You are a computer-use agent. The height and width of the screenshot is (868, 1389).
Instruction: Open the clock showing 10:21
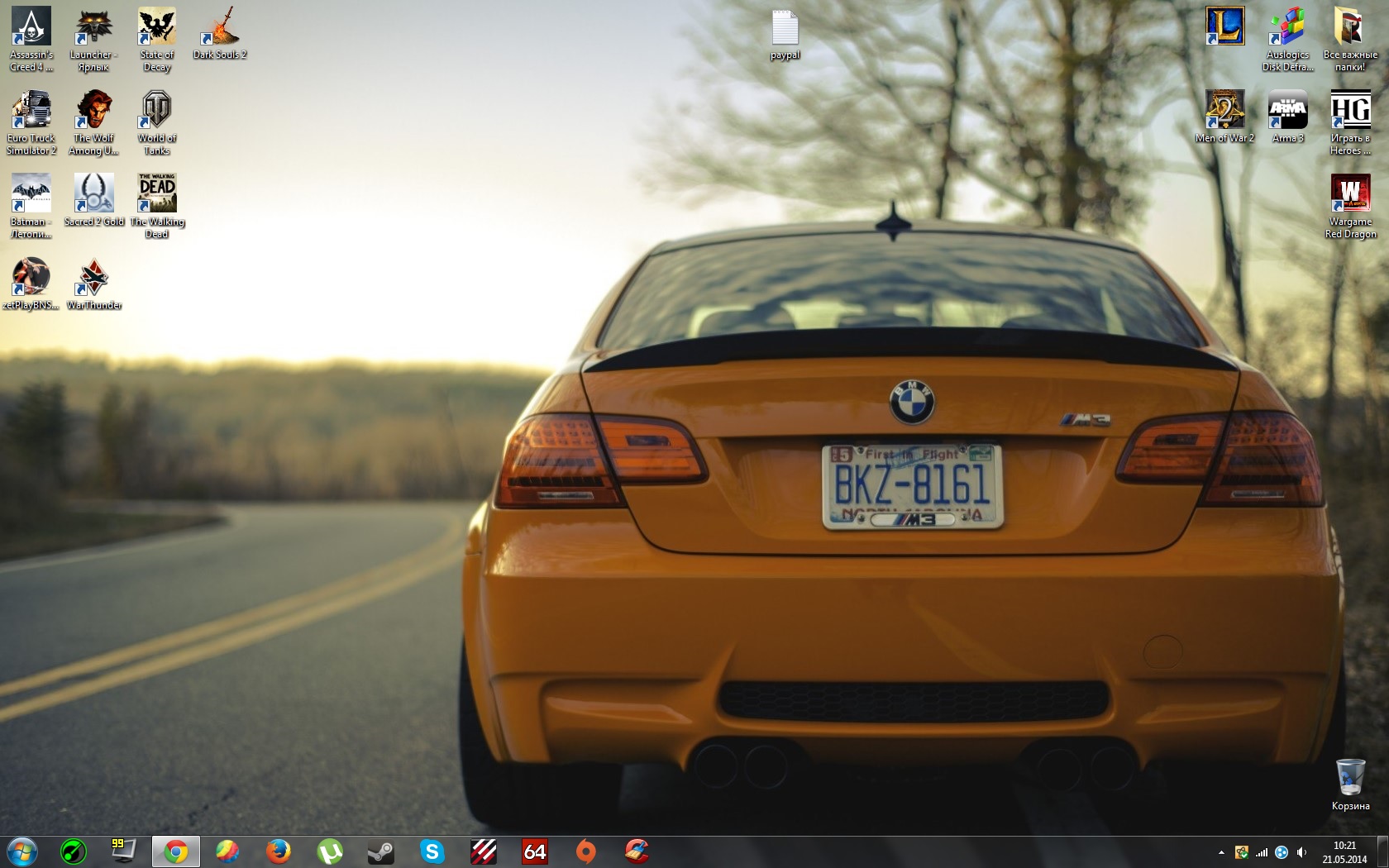pyautogui.click(x=1344, y=852)
